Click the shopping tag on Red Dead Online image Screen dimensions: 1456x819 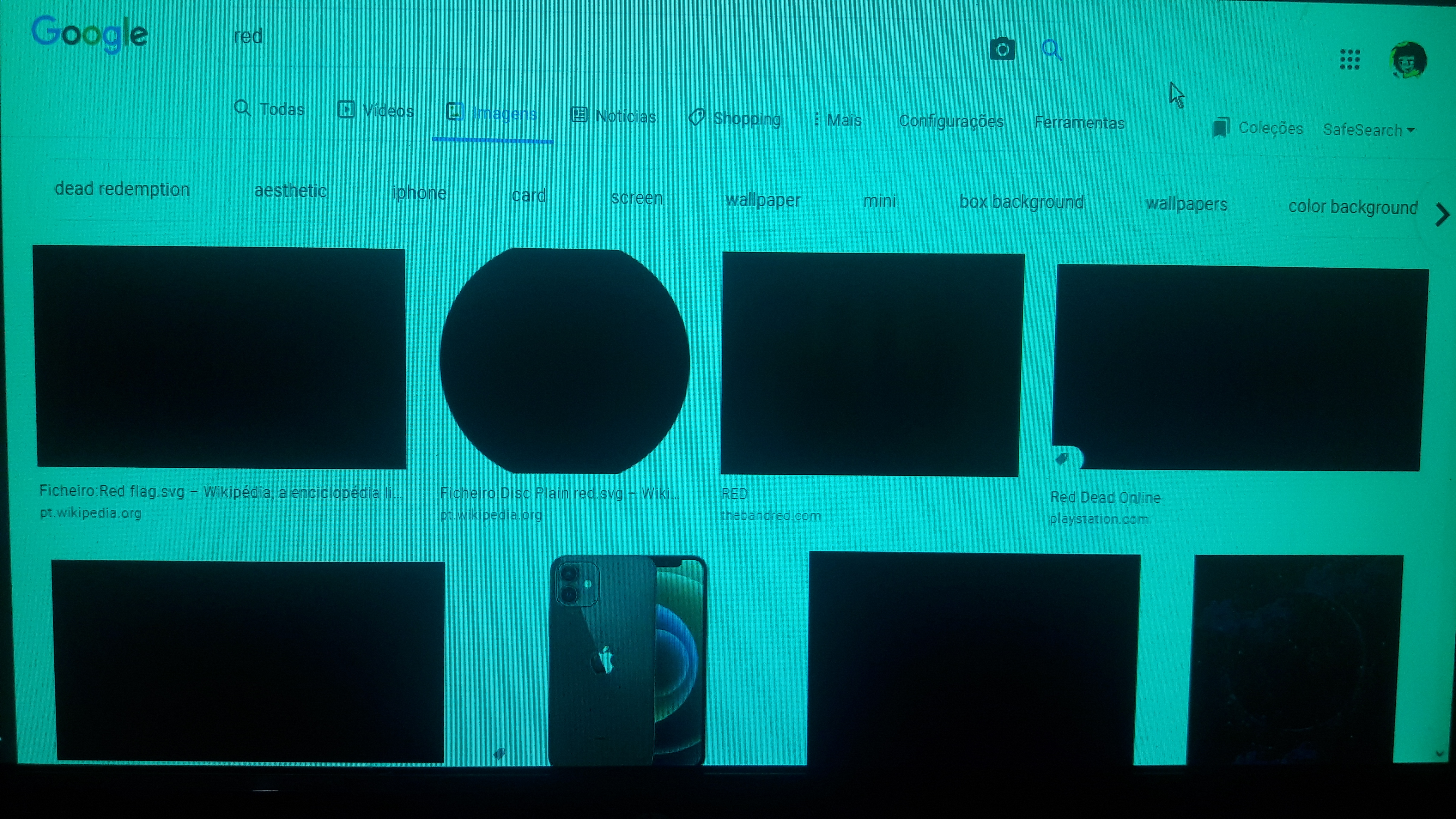coord(1062,459)
